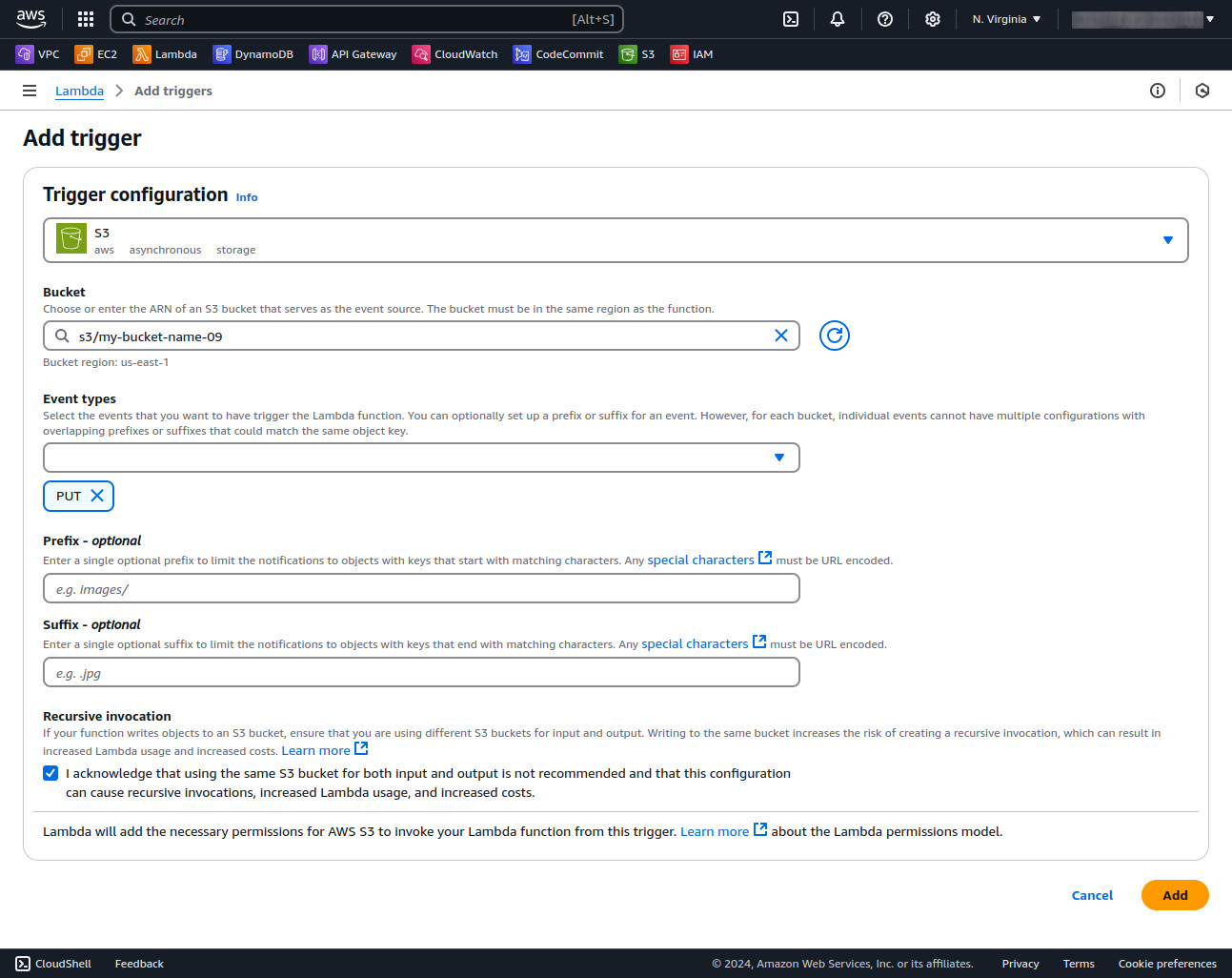1232x978 pixels.
Task: Open the account menu dropdown
Action: point(1143,19)
